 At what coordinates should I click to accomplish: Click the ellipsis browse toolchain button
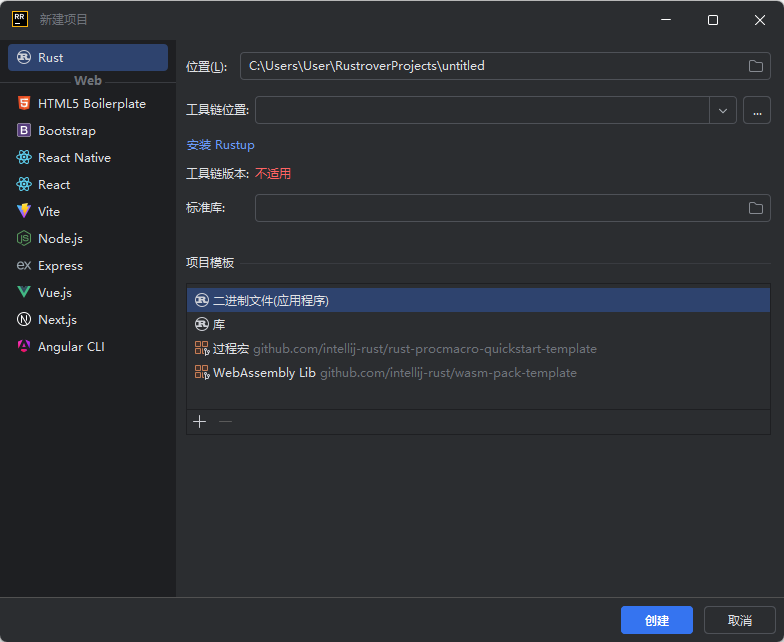[757, 110]
